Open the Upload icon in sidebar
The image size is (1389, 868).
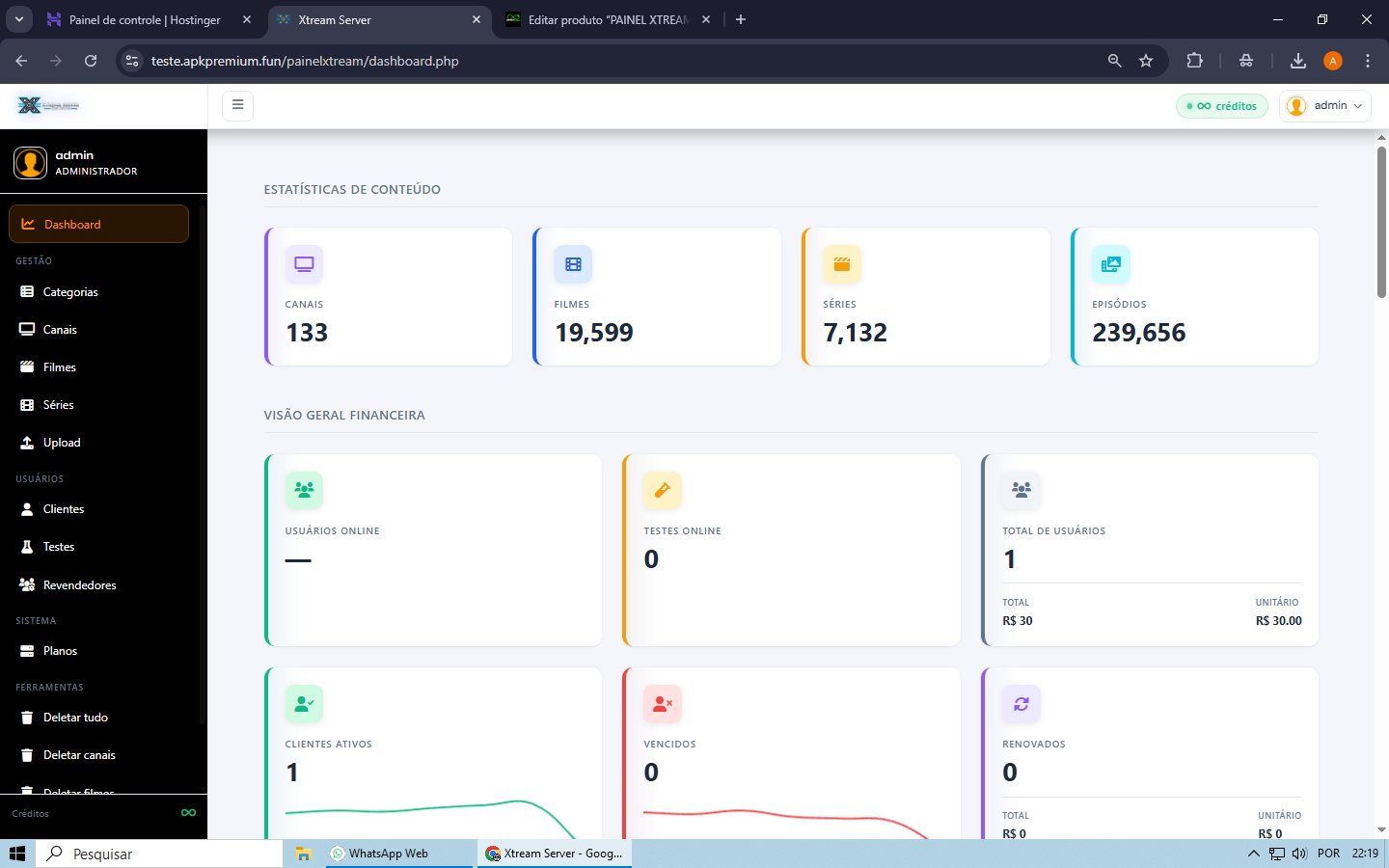(27, 443)
